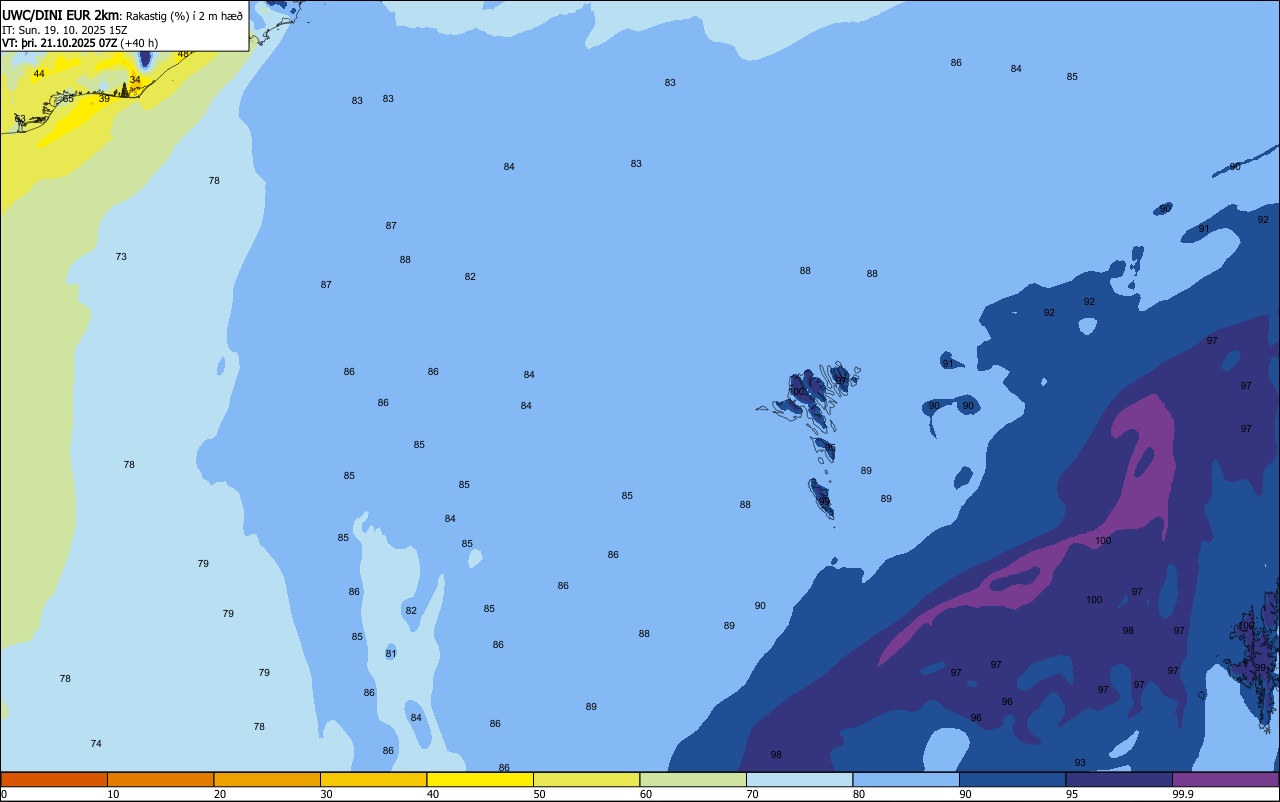This screenshot has height=802, width=1280.
Task: Click the value 48 beside the title box
Action: coord(183,54)
